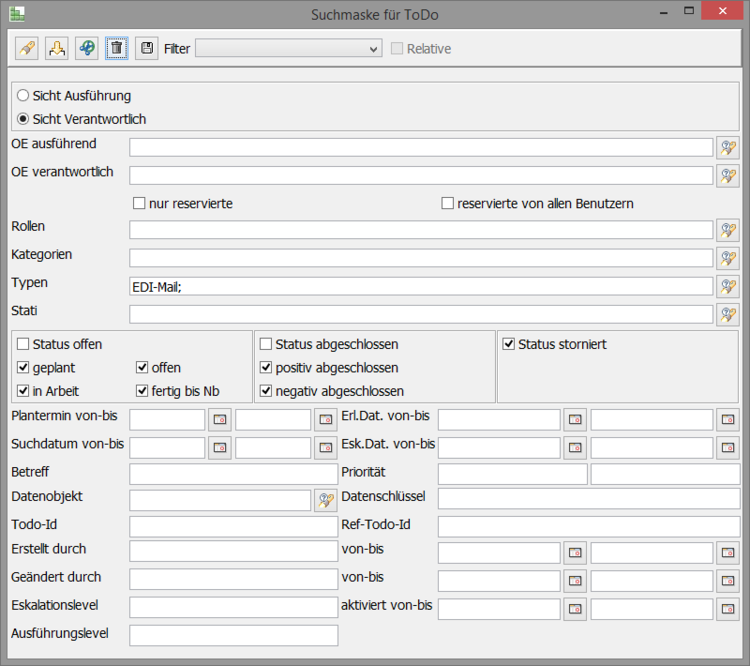Open lookup icon beside Kategorien field
The height and width of the screenshot is (666, 750).
click(727, 258)
